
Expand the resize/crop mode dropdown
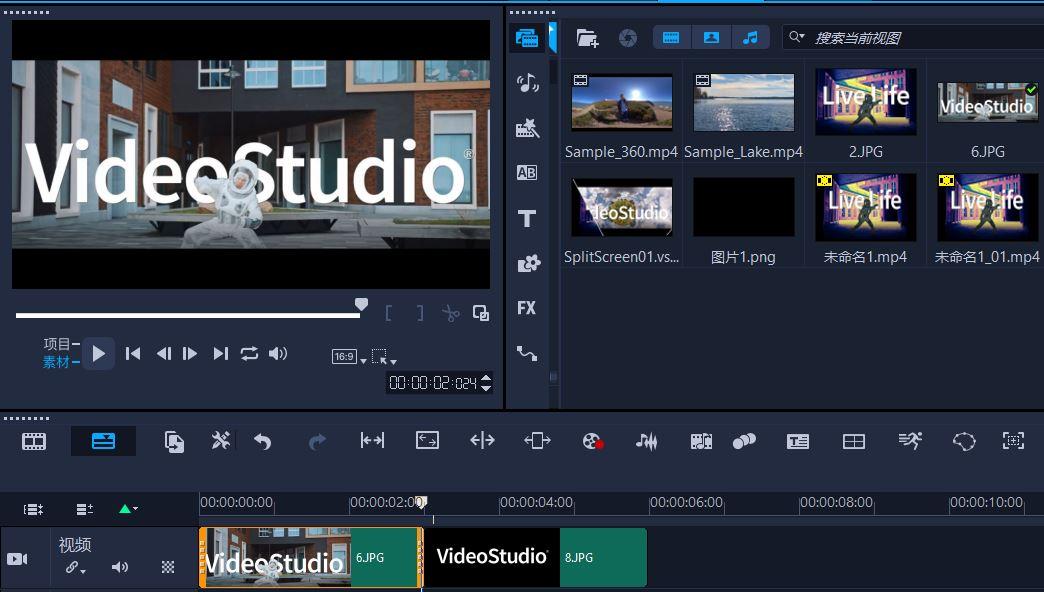click(x=384, y=357)
